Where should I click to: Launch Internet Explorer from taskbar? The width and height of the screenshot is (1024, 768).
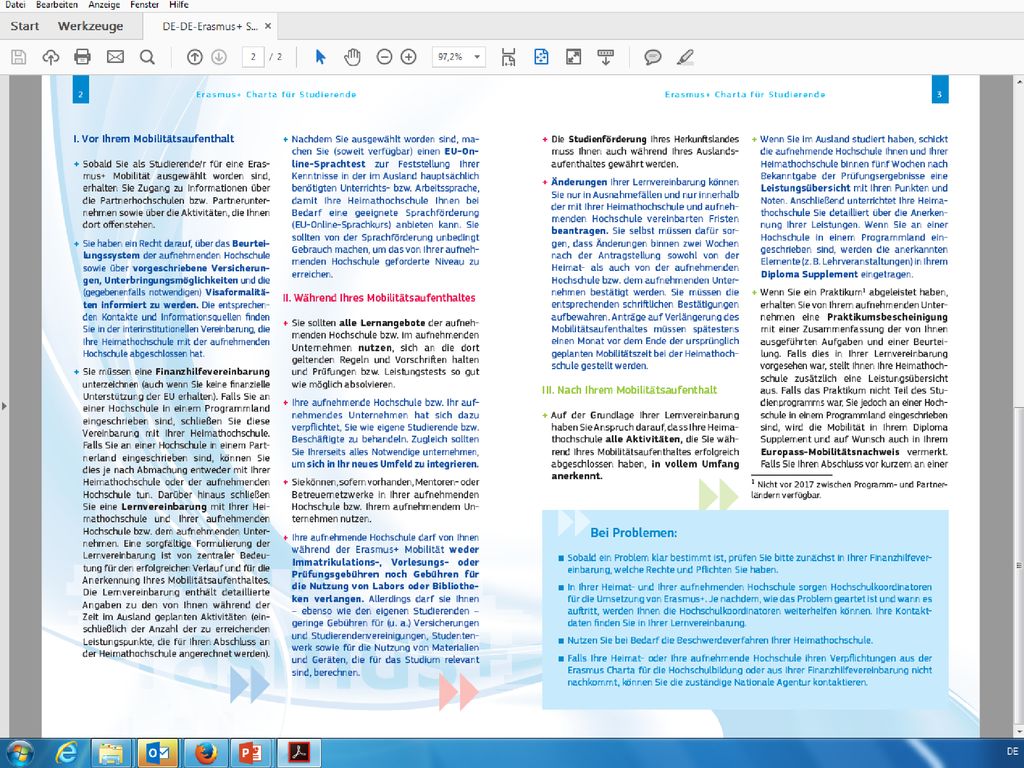pyautogui.click(x=66, y=753)
